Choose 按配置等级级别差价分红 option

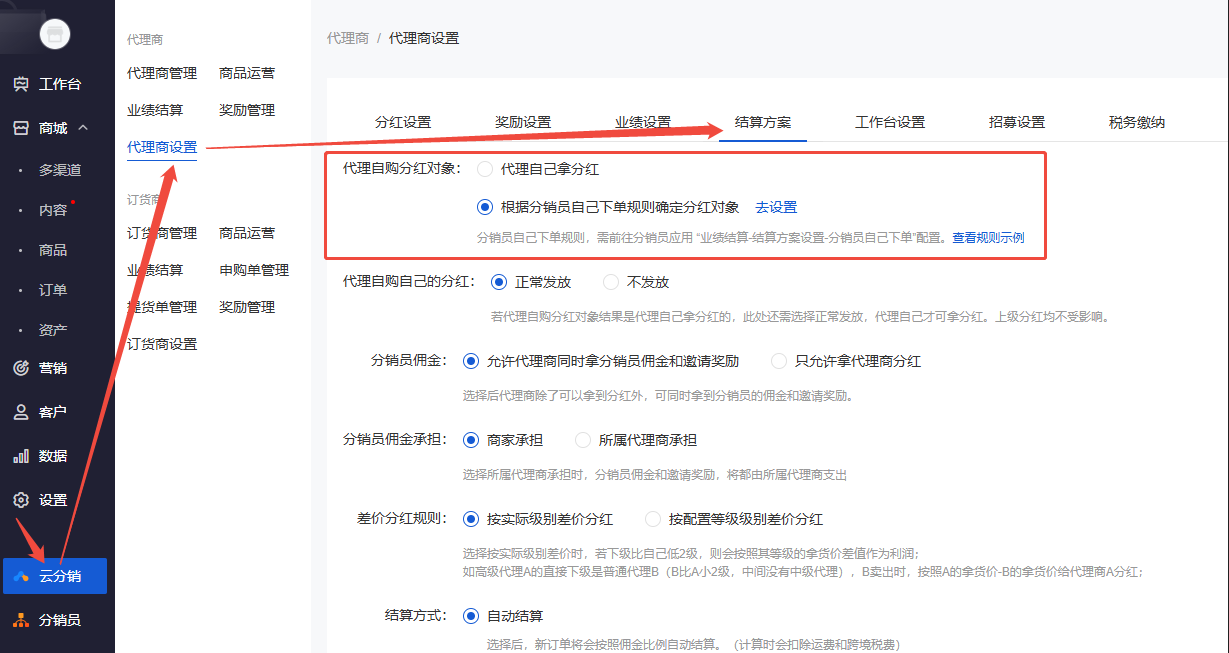pyautogui.click(x=653, y=519)
